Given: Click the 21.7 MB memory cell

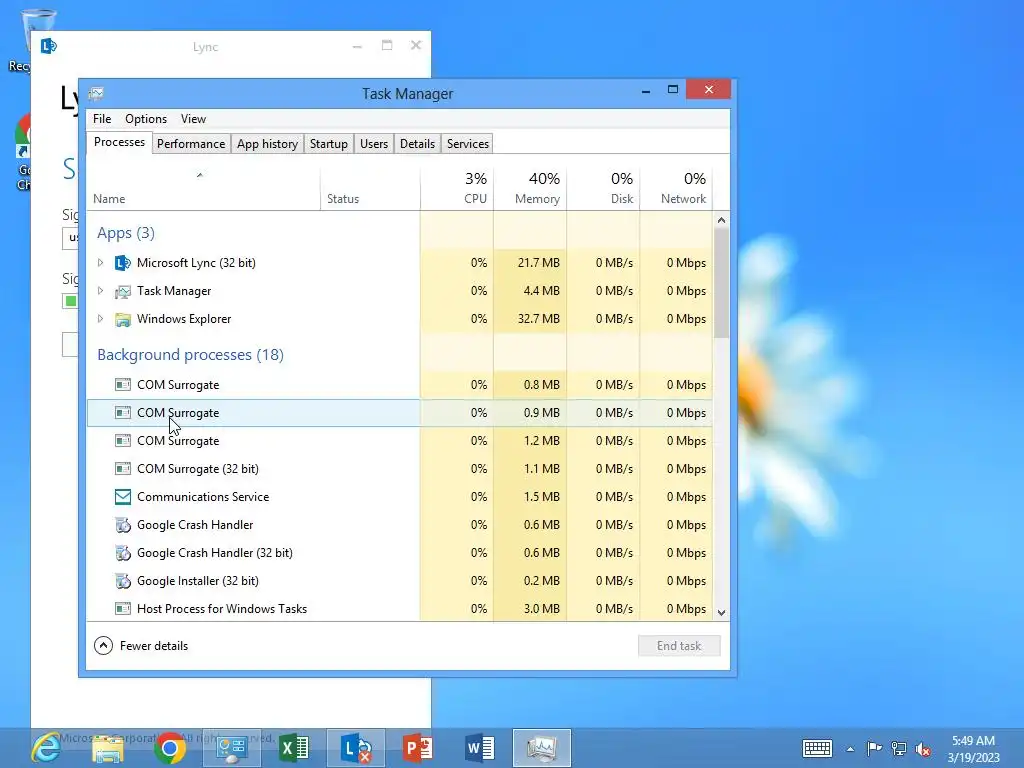Looking at the screenshot, I should pyautogui.click(x=530, y=263).
